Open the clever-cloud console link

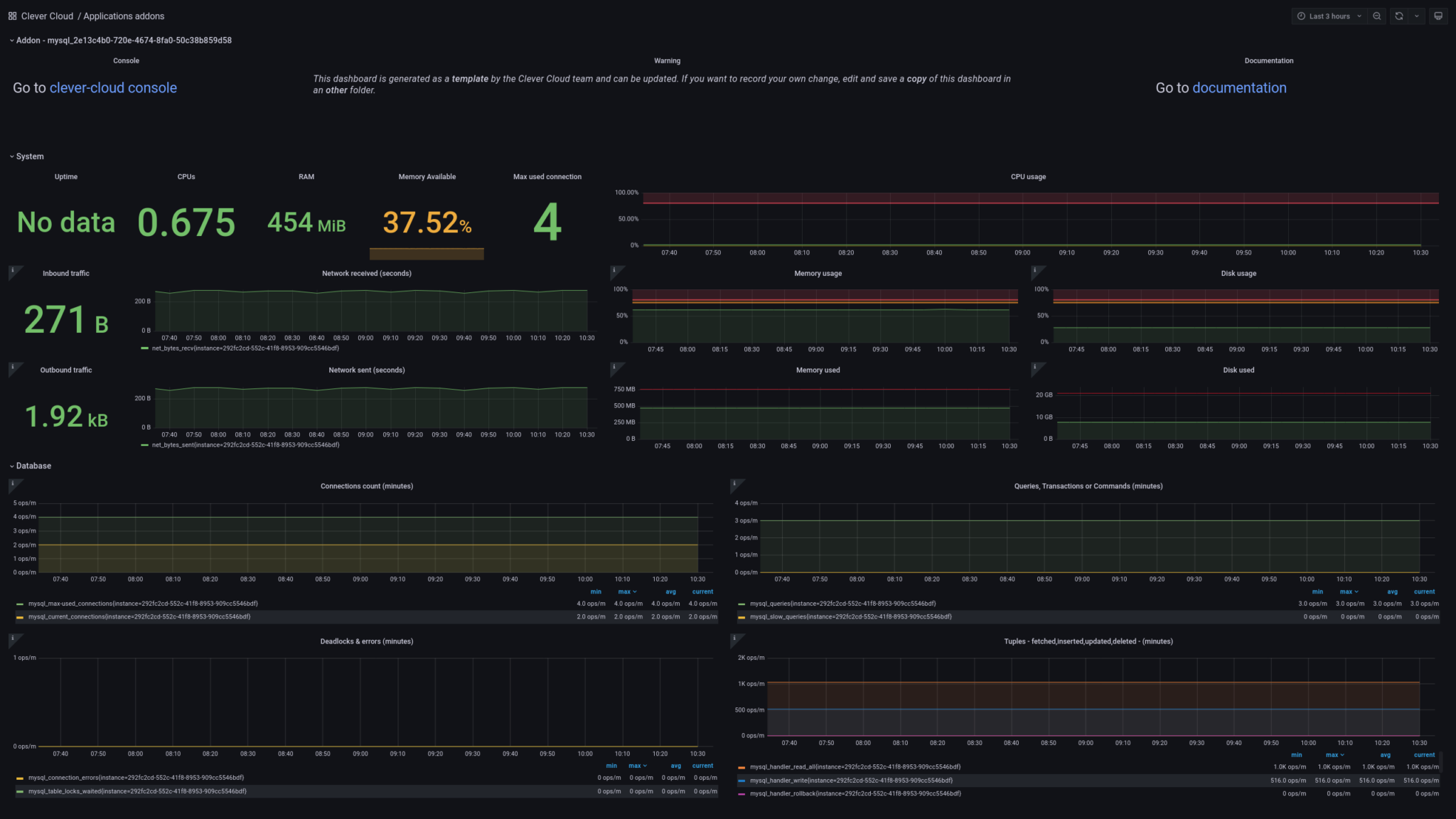(x=113, y=87)
